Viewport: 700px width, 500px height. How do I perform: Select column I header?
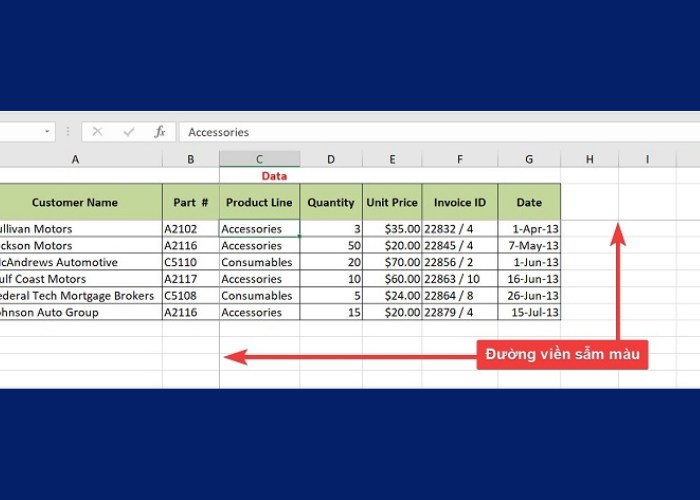tap(647, 159)
